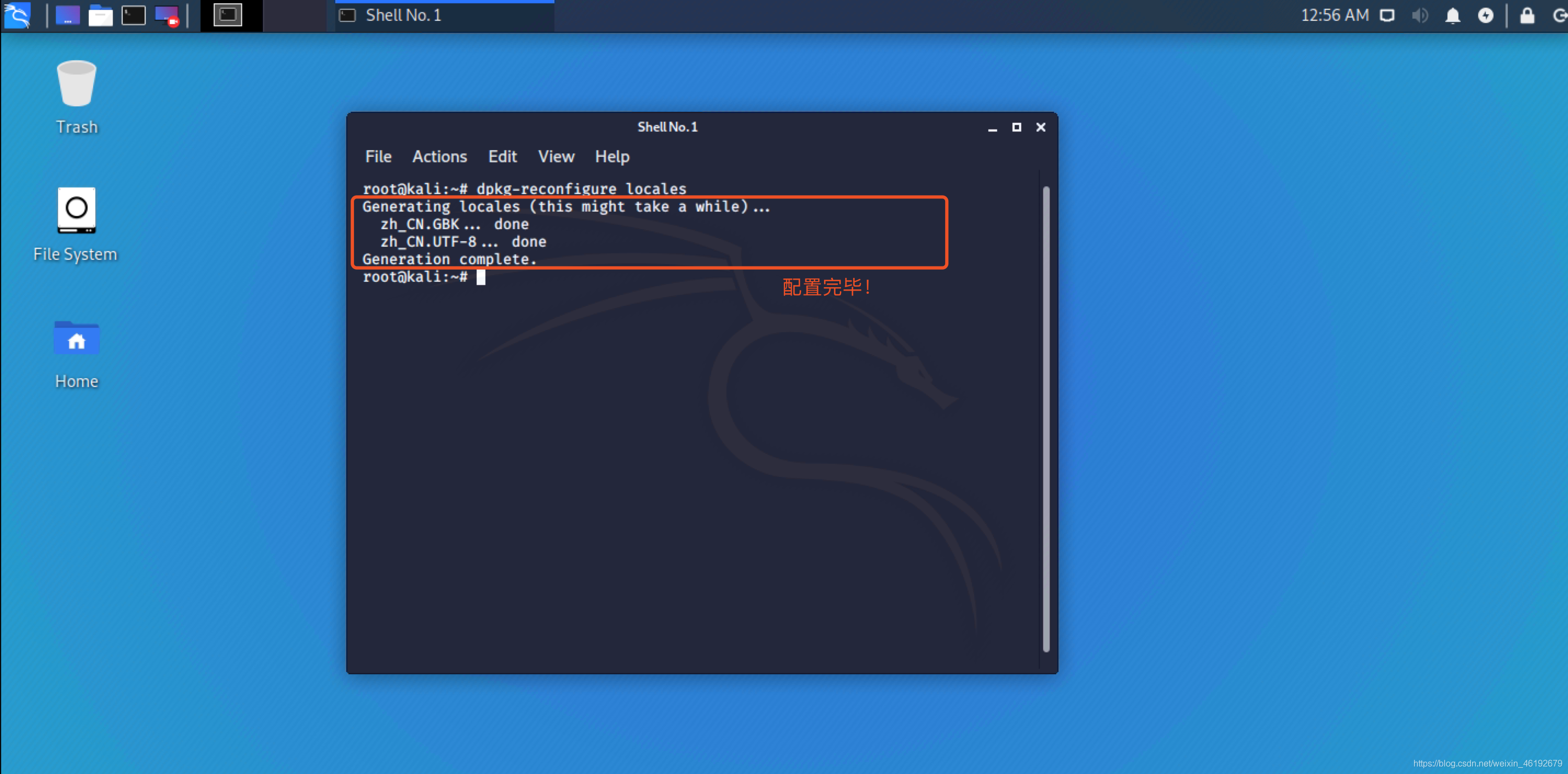The image size is (1568, 774).
Task: Open the Actions menu in the terminal
Action: [439, 157]
